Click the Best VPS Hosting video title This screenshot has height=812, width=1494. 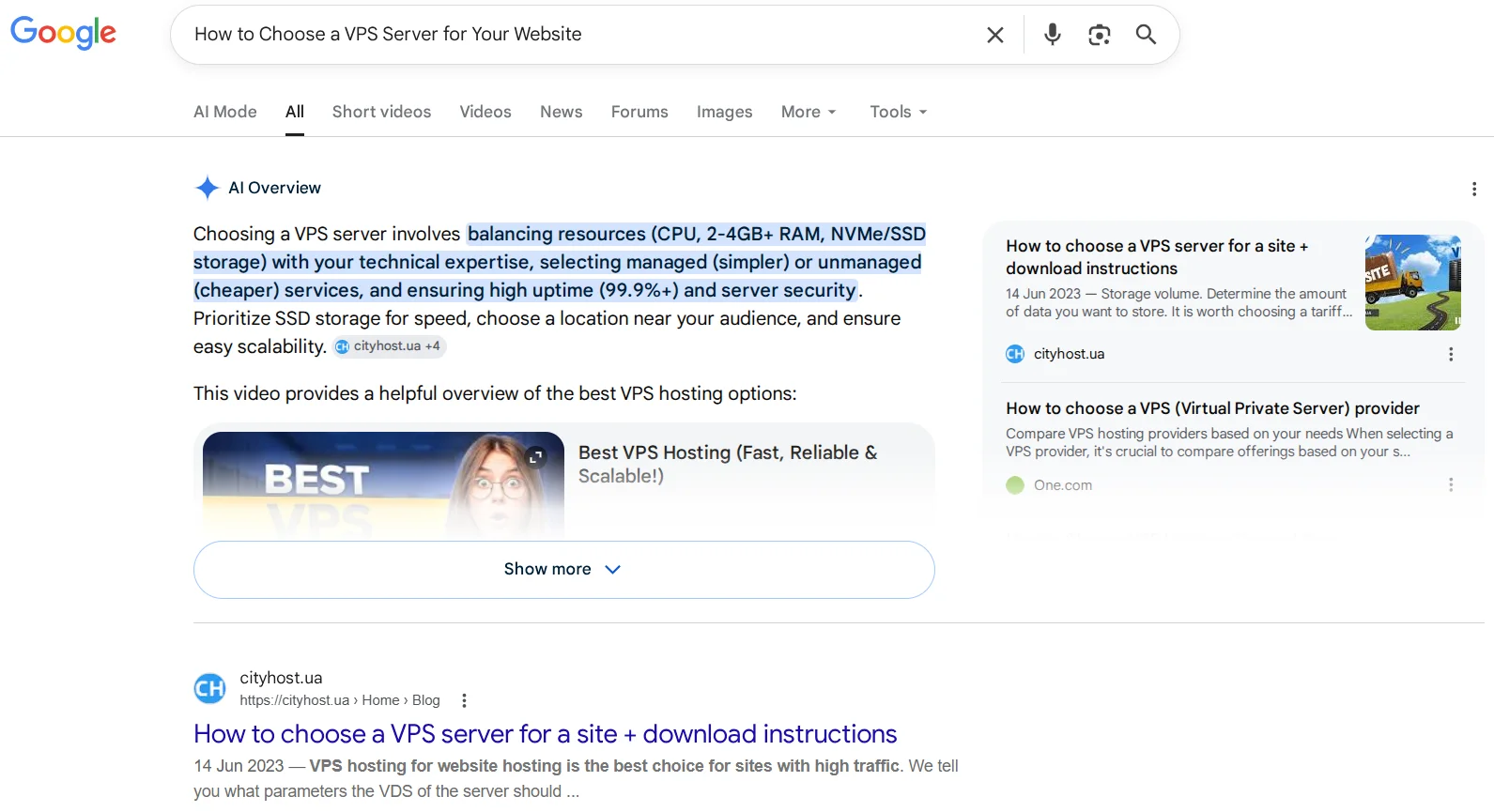pos(728,464)
